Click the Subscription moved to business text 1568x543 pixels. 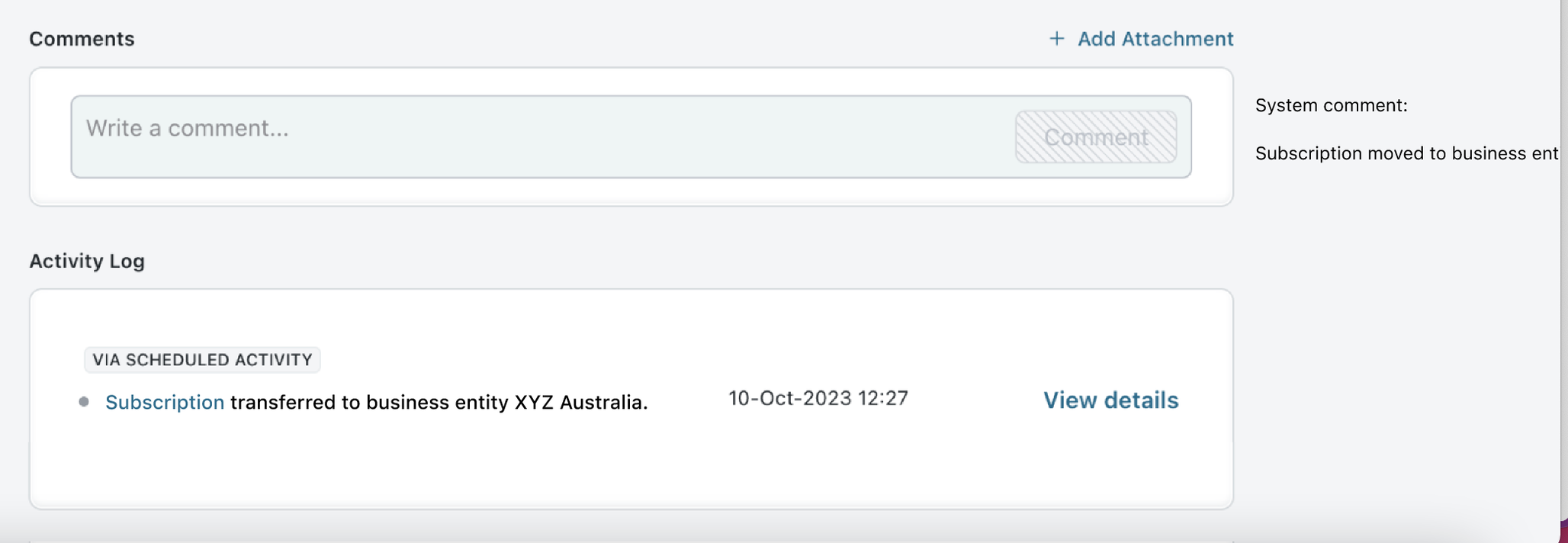(1406, 153)
